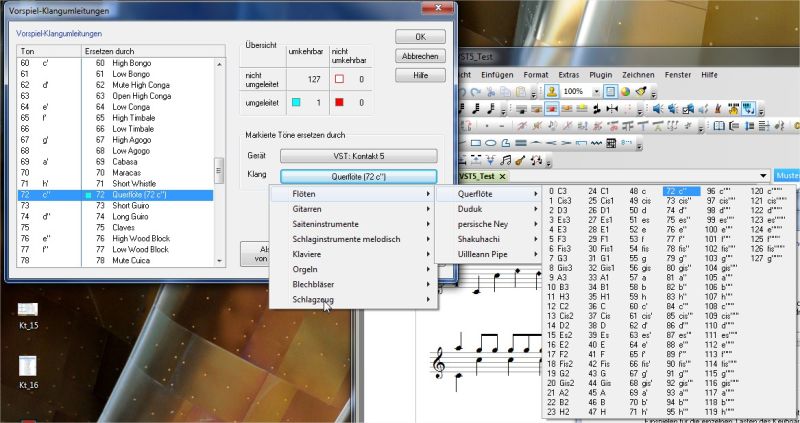
Task: Click the color wheel icon in the toolbar
Action: [624, 91]
